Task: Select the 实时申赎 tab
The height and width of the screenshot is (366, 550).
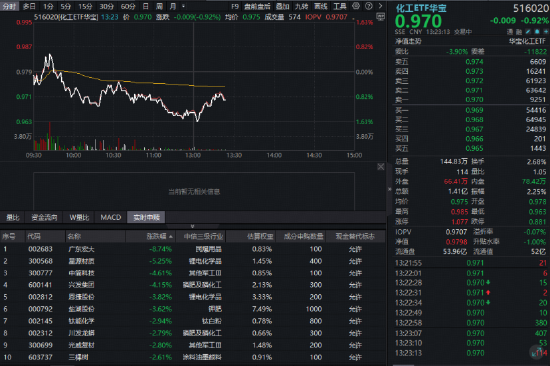Action: point(147,217)
